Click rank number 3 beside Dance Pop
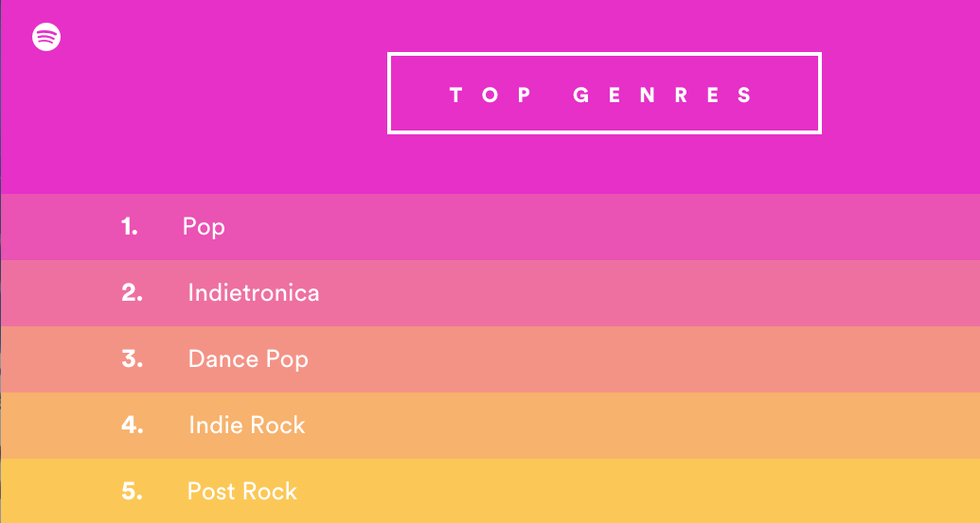The image size is (980, 523). click(x=132, y=359)
